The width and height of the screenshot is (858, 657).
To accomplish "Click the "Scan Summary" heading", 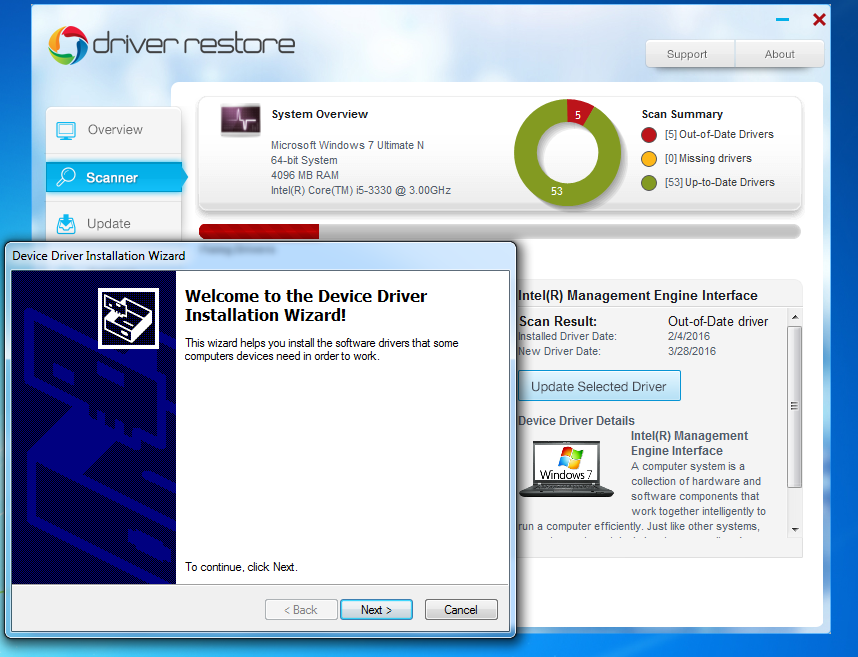I will 682,114.
